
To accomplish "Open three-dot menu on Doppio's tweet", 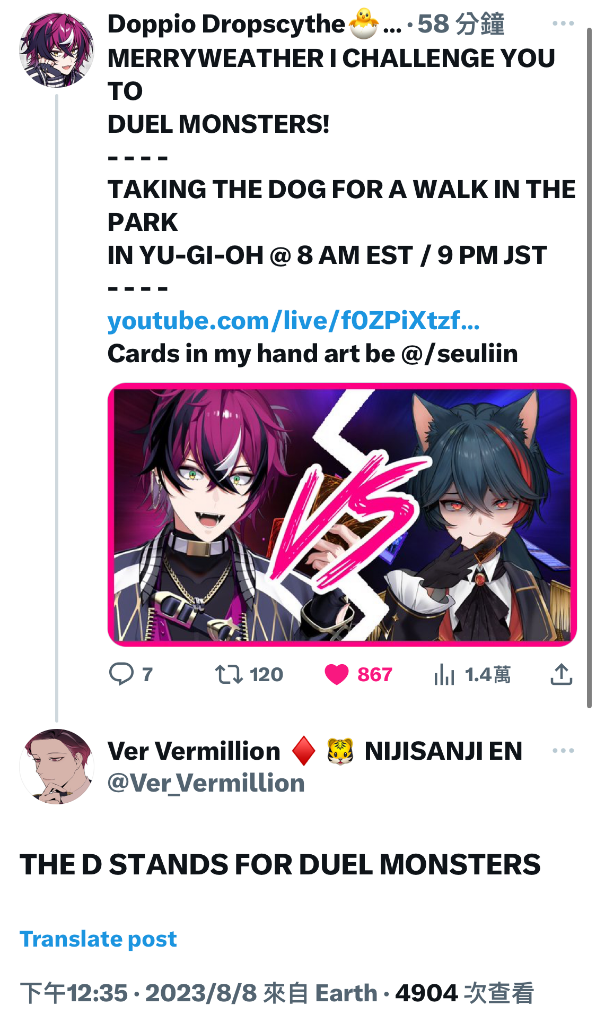I will pyautogui.click(x=563, y=23).
